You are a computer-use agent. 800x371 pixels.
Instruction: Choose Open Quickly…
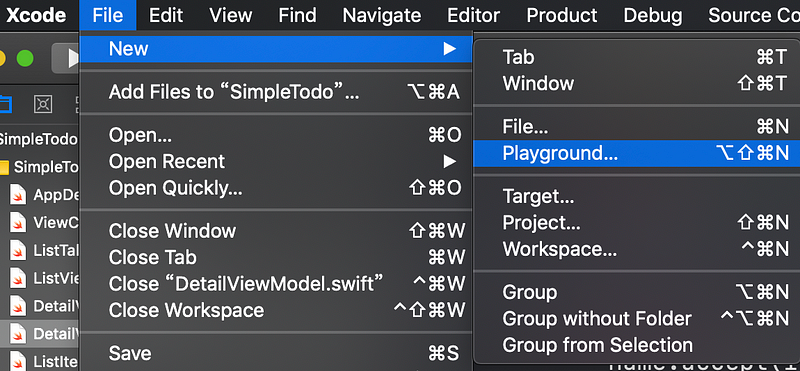(x=276, y=188)
